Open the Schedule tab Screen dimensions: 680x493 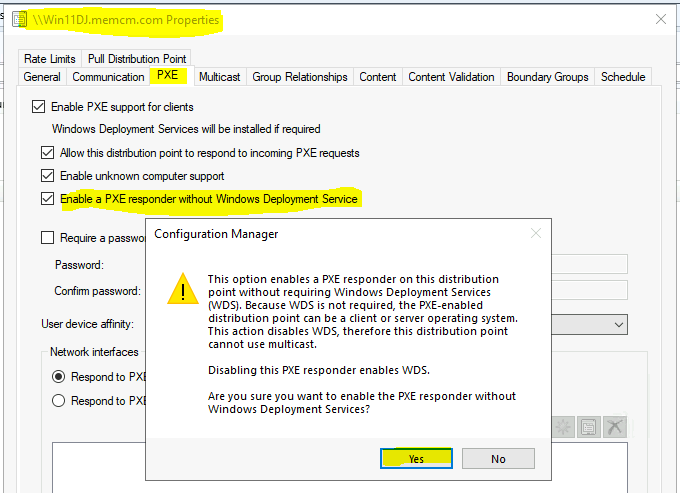623,77
